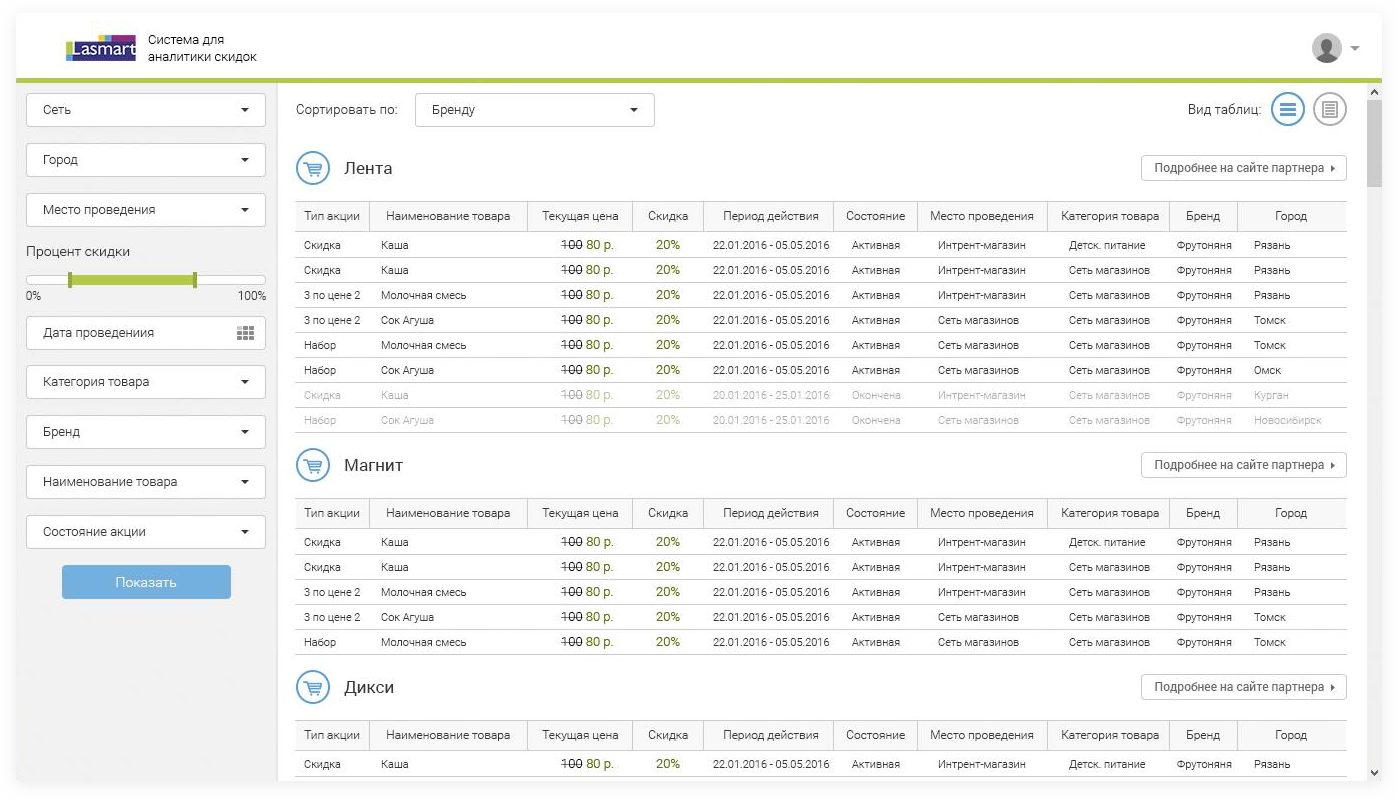Open Подробнее на сайте партнера for Магнит

1244,465
